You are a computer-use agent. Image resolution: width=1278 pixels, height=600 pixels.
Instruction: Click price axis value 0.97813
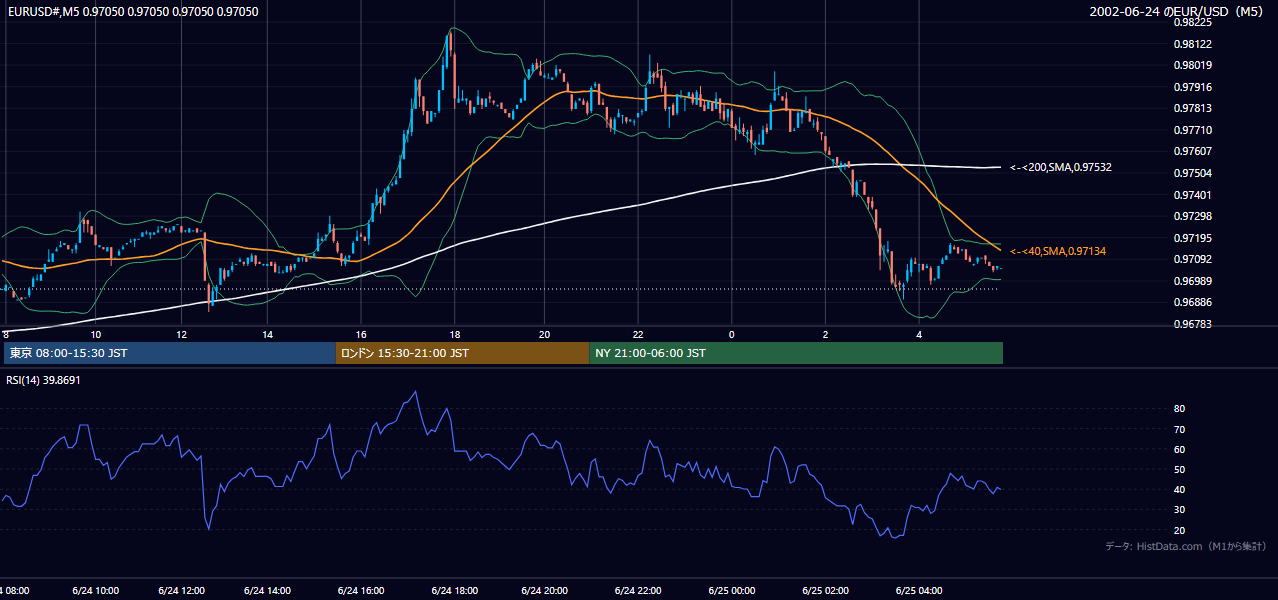pyautogui.click(x=1192, y=108)
